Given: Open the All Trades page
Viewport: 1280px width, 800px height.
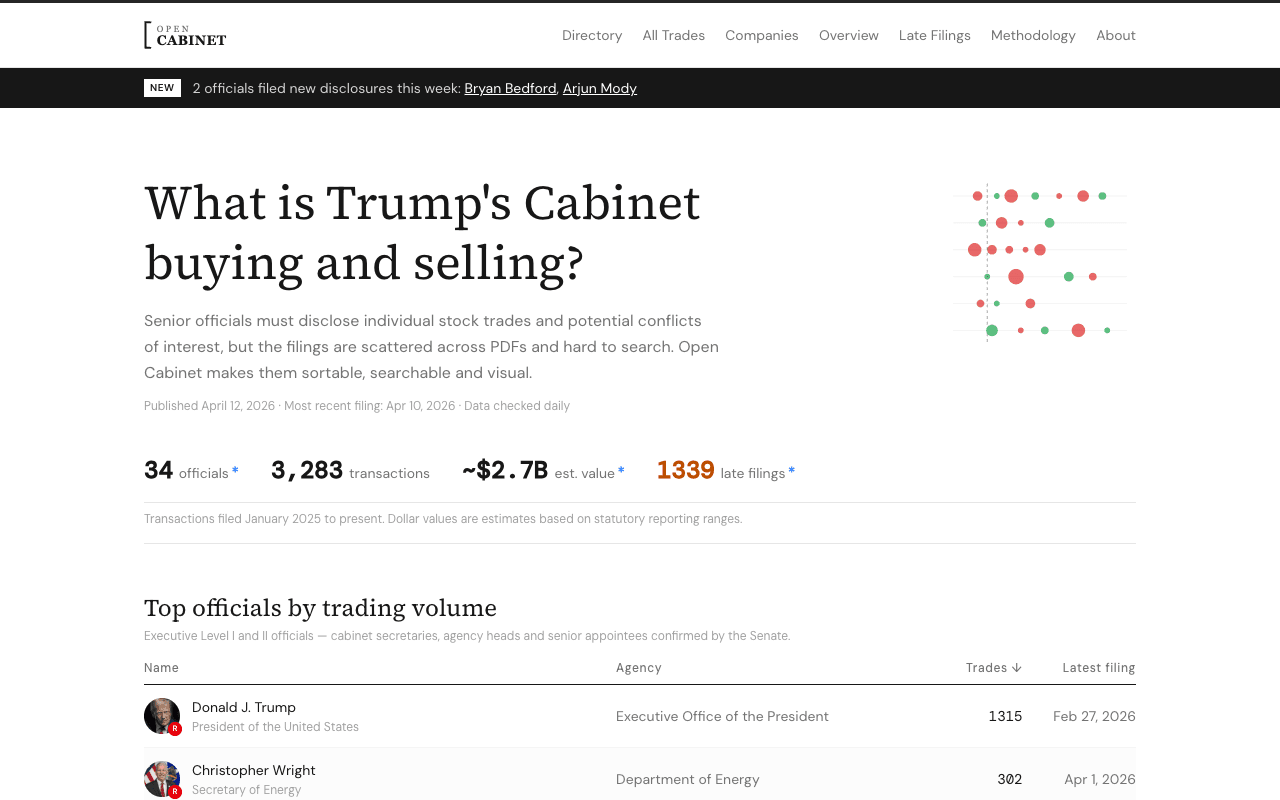Looking at the screenshot, I should (x=674, y=34).
